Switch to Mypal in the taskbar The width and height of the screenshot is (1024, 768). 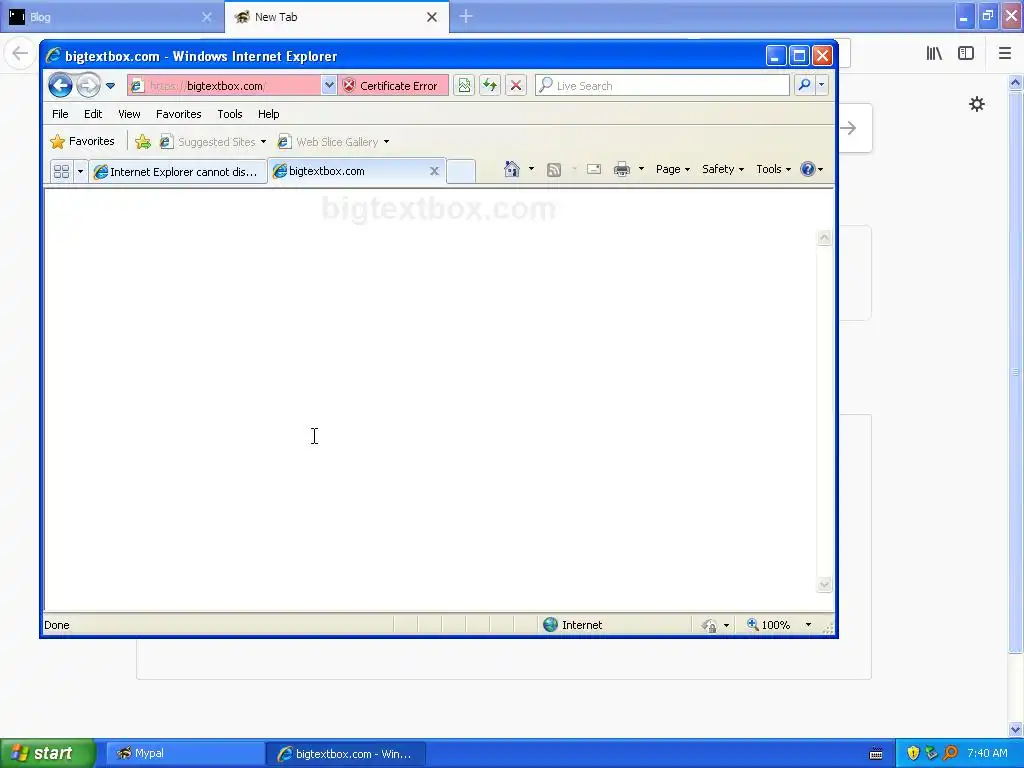[184, 754]
